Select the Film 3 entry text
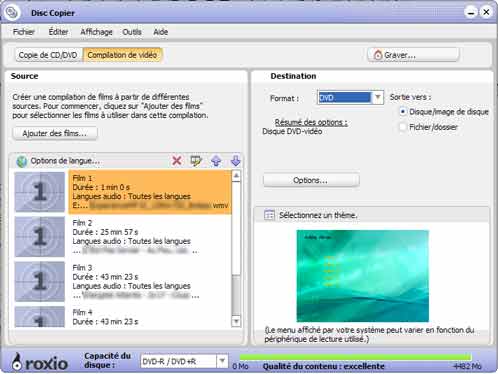 coord(150,281)
